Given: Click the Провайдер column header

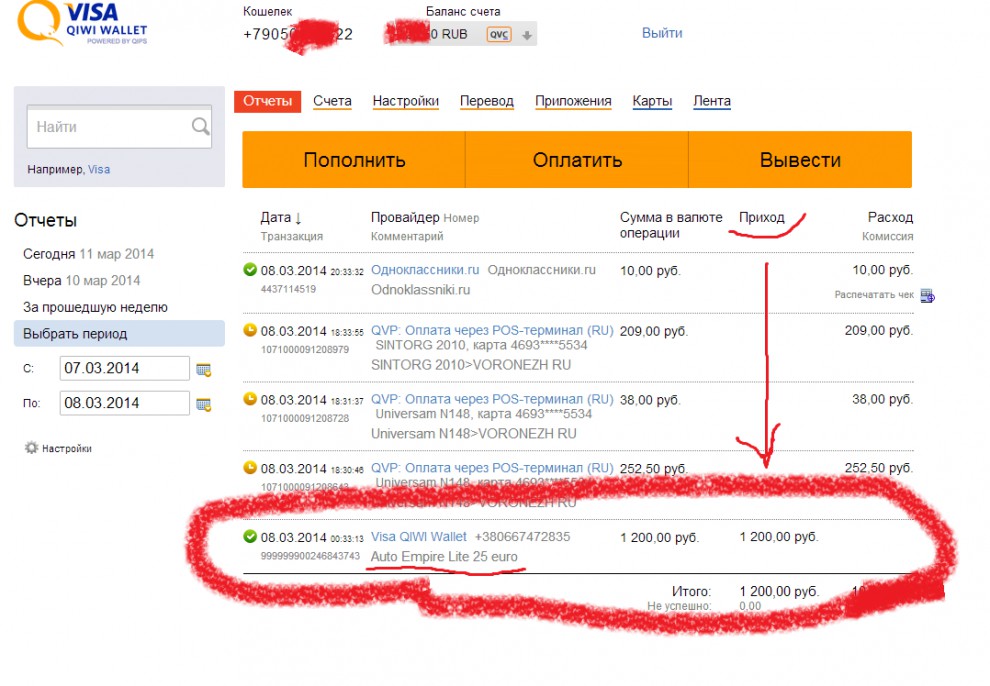Looking at the screenshot, I should pyautogui.click(x=405, y=217).
